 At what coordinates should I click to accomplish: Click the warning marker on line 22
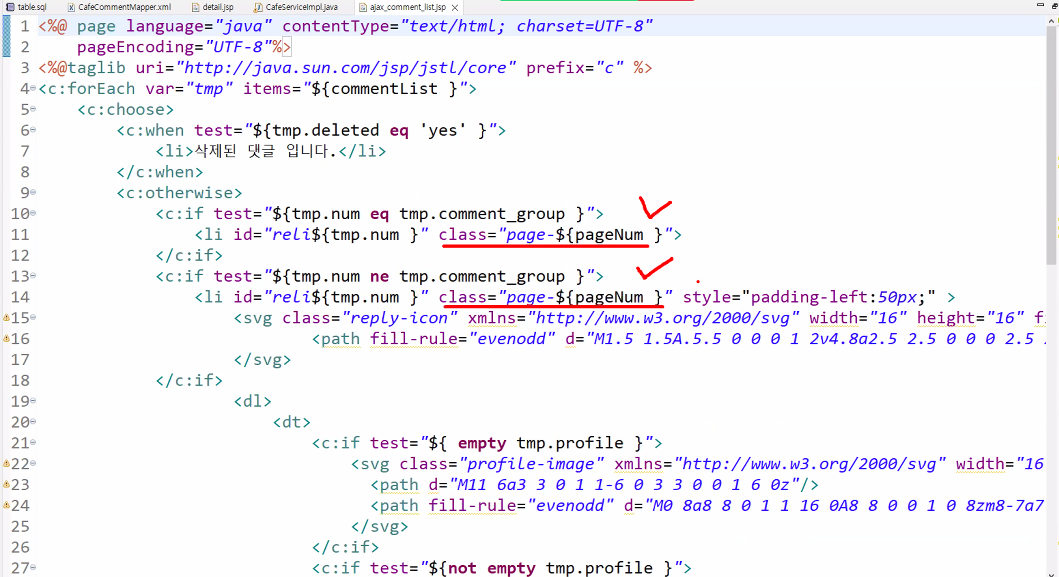click(6, 463)
